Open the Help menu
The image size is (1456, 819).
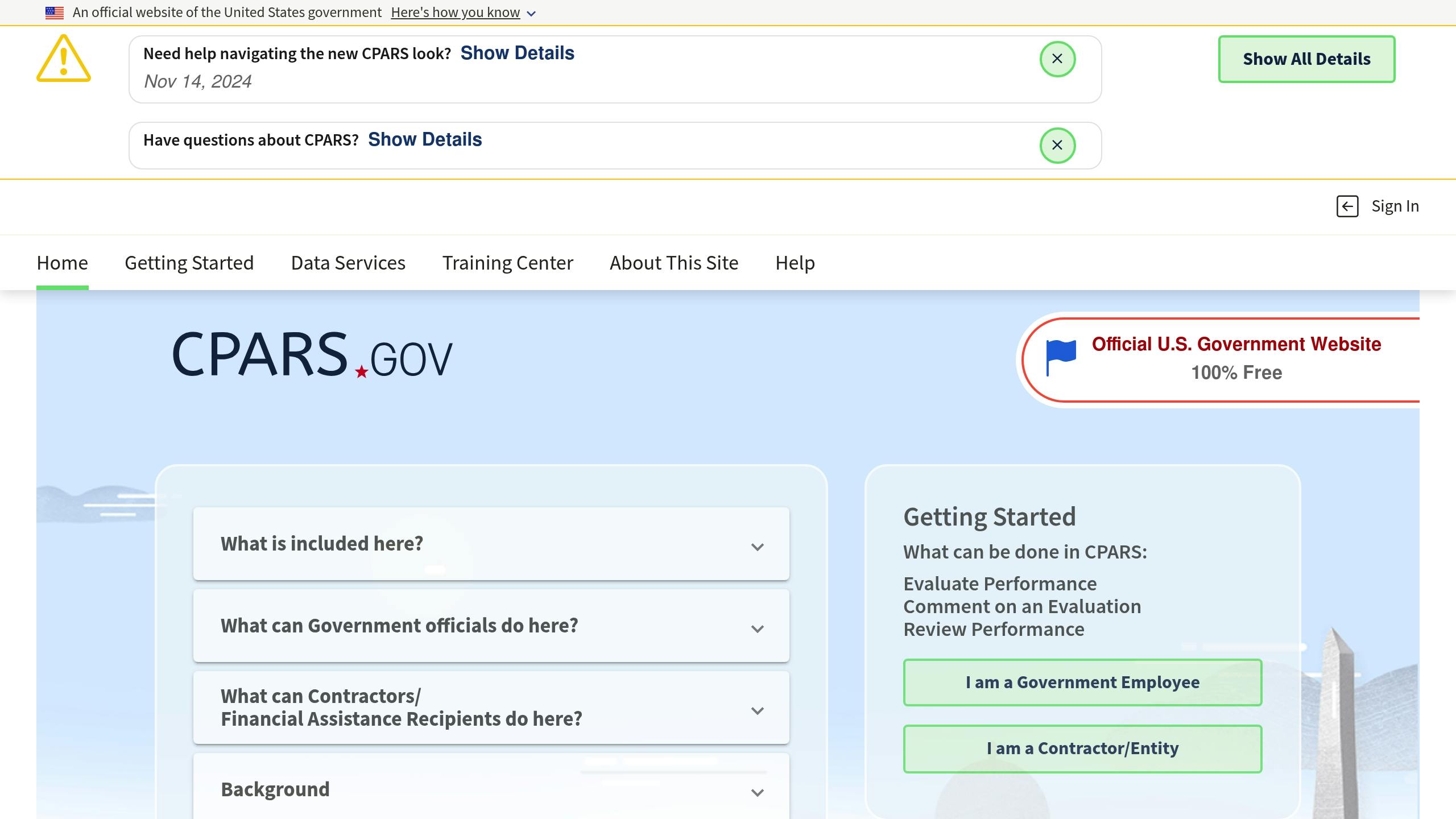point(795,263)
